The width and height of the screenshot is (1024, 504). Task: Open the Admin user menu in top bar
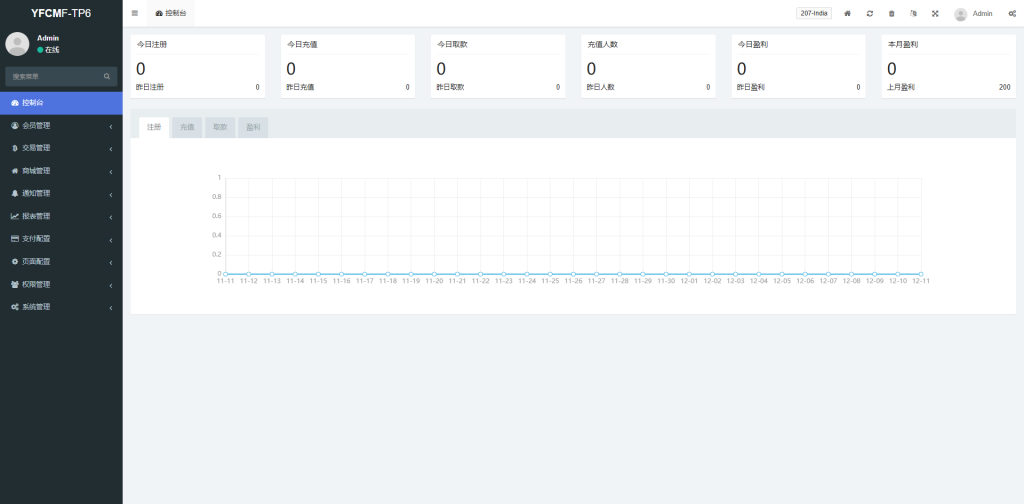pyautogui.click(x=973, y=14)
